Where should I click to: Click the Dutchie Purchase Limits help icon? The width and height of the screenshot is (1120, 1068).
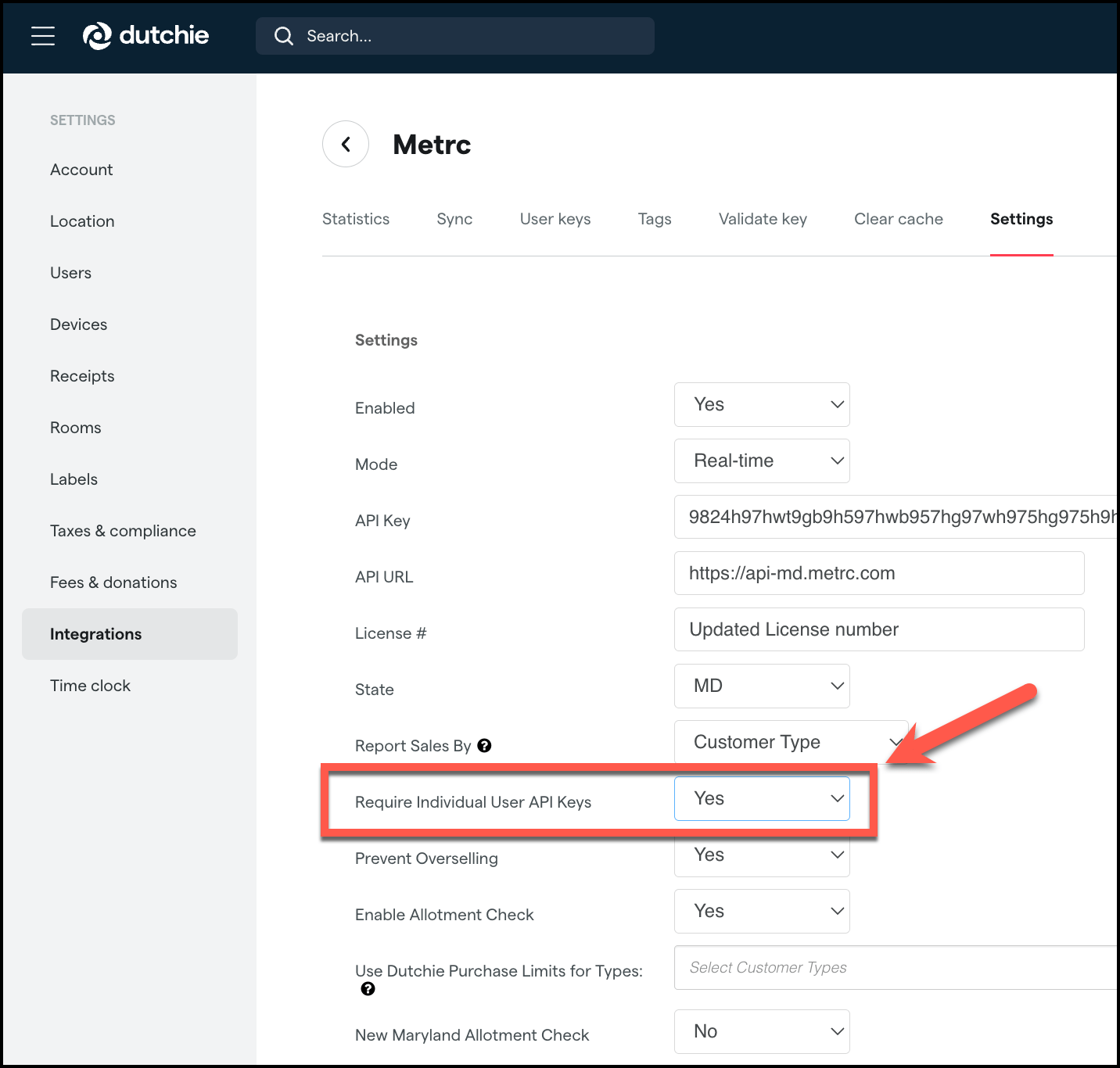pyautogui.click(x=368, y=989)
